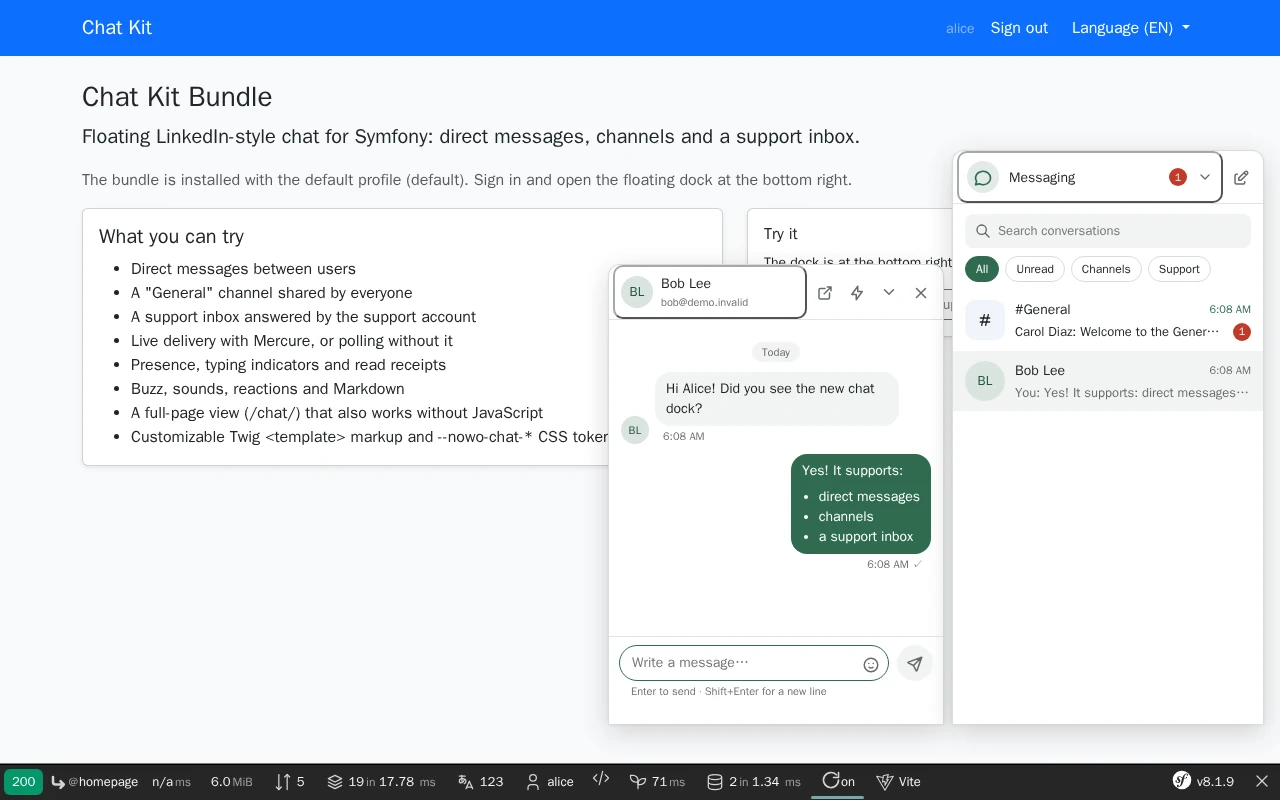Open the alice security panel in the toolbar
The image size is (1280, 800).
550,782
